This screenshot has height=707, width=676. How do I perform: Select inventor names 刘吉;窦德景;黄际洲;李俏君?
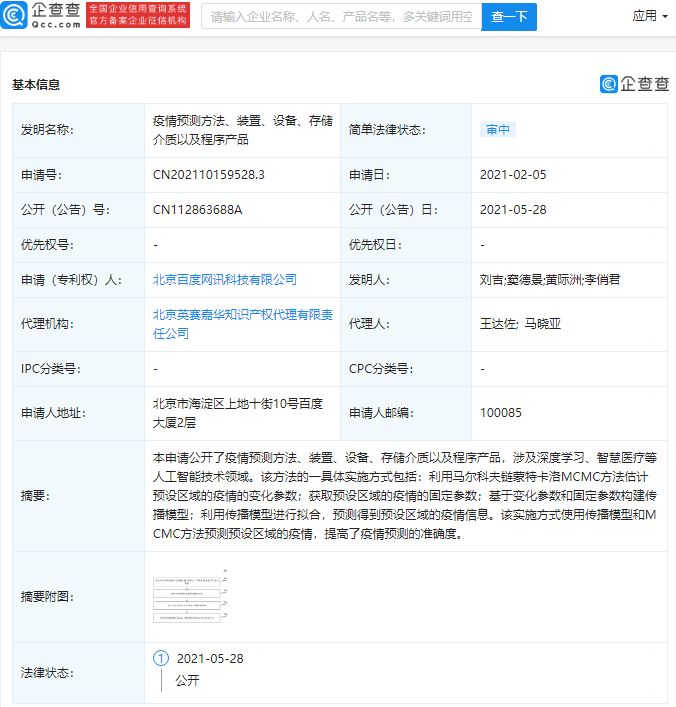pos(550,280)
